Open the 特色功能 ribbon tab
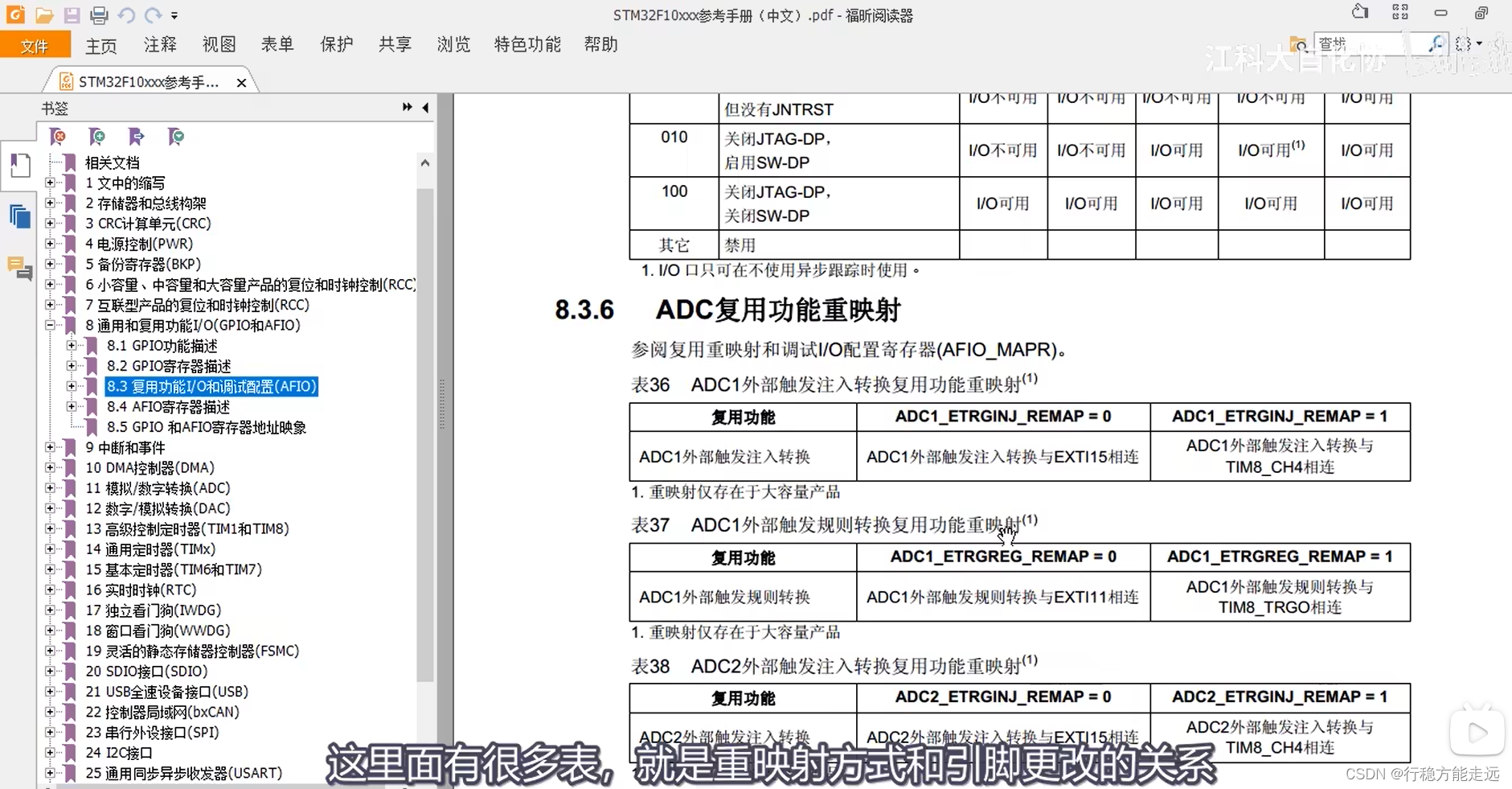Image resolution: width=1512 pixels, height=789 pixels. pyautogui.click(x=527, y=44)
